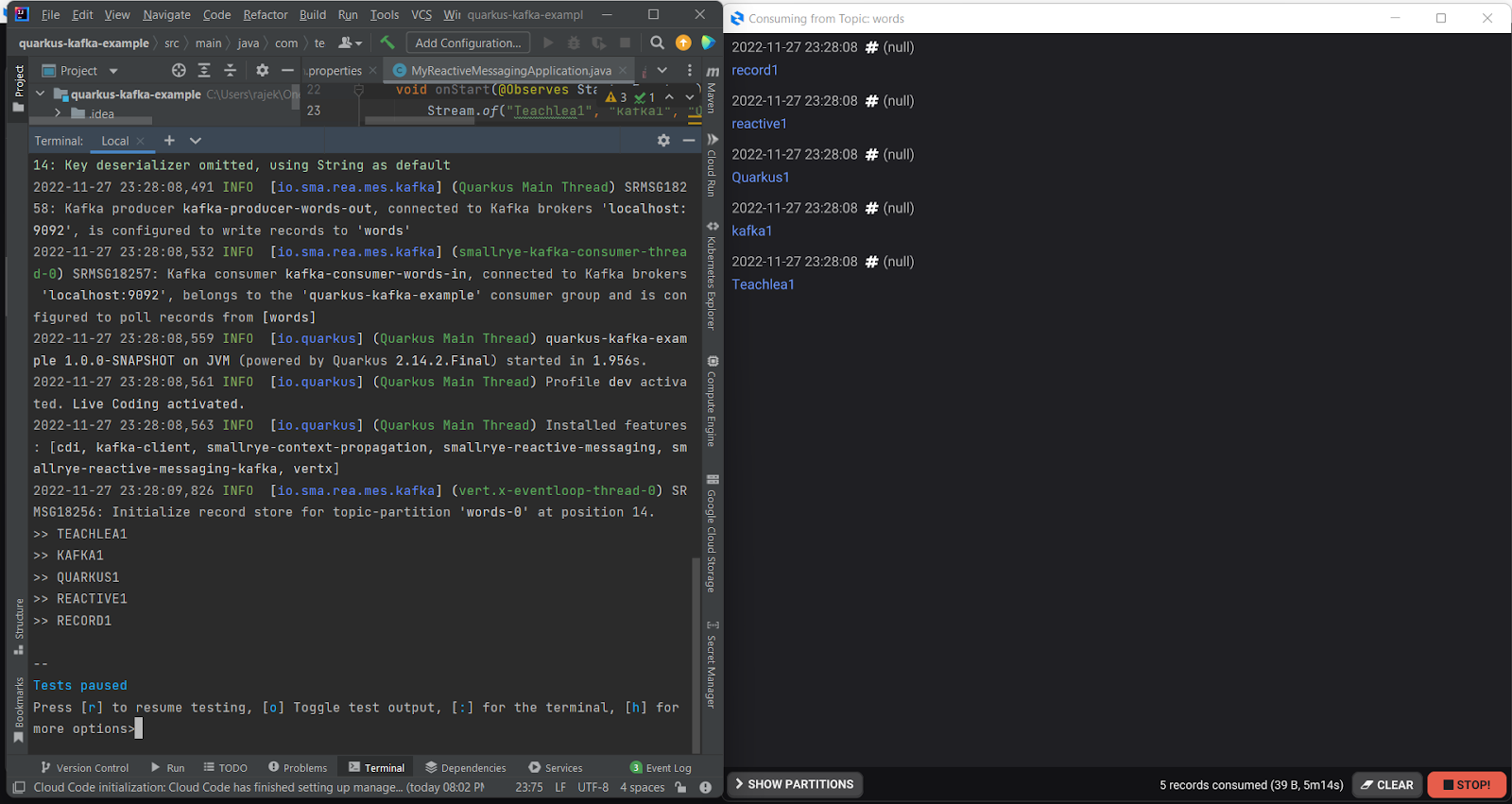Open the Compute Engine side panel
Screen dimensions: 1512x804
pos(712,401)
